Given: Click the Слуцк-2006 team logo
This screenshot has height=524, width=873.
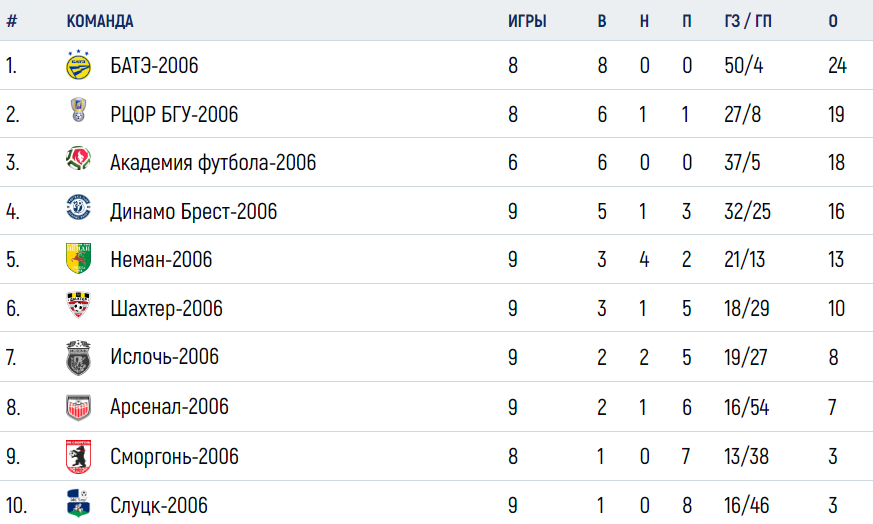Looking at the screenshot, I should click(x=79, y=503).
